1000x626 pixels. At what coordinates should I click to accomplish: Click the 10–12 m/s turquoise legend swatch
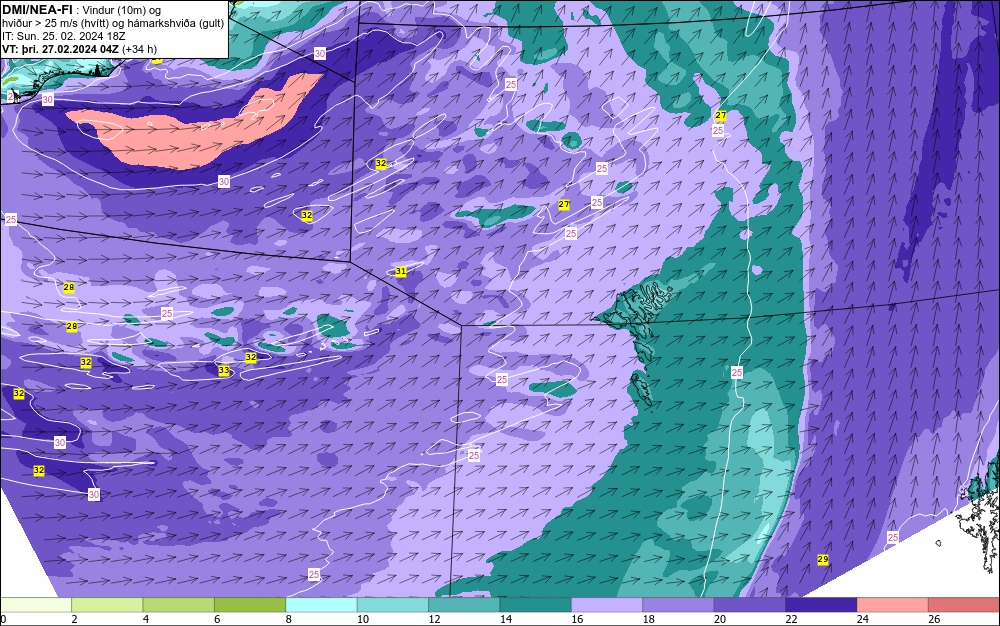pos(393,605)
